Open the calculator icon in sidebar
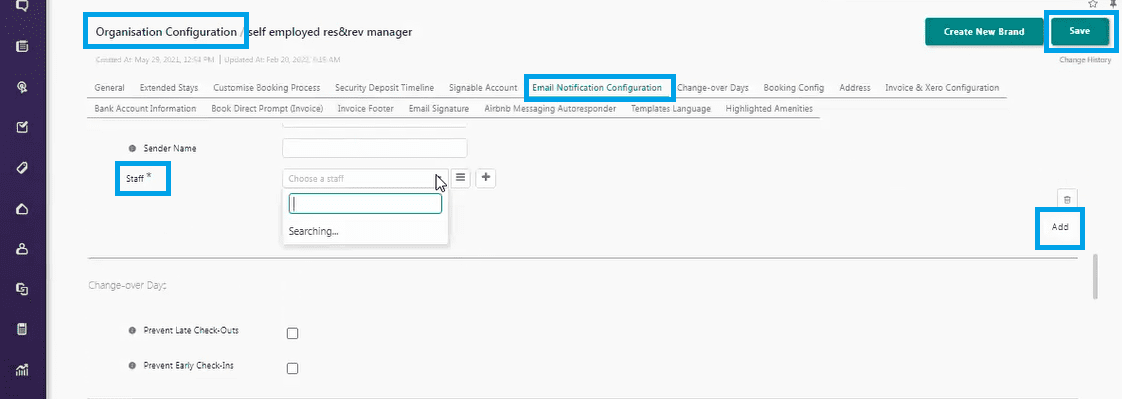Image resolution: width=1122 pixels, height=399 pixels. tap(22, 330)
